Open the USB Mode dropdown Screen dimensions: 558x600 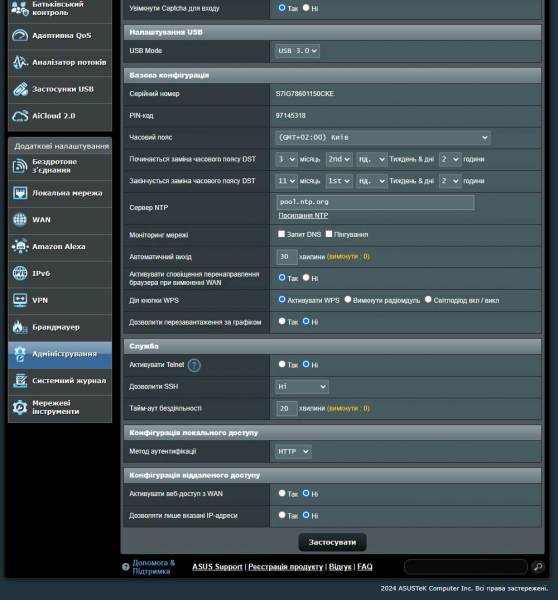tap(297, 51)
